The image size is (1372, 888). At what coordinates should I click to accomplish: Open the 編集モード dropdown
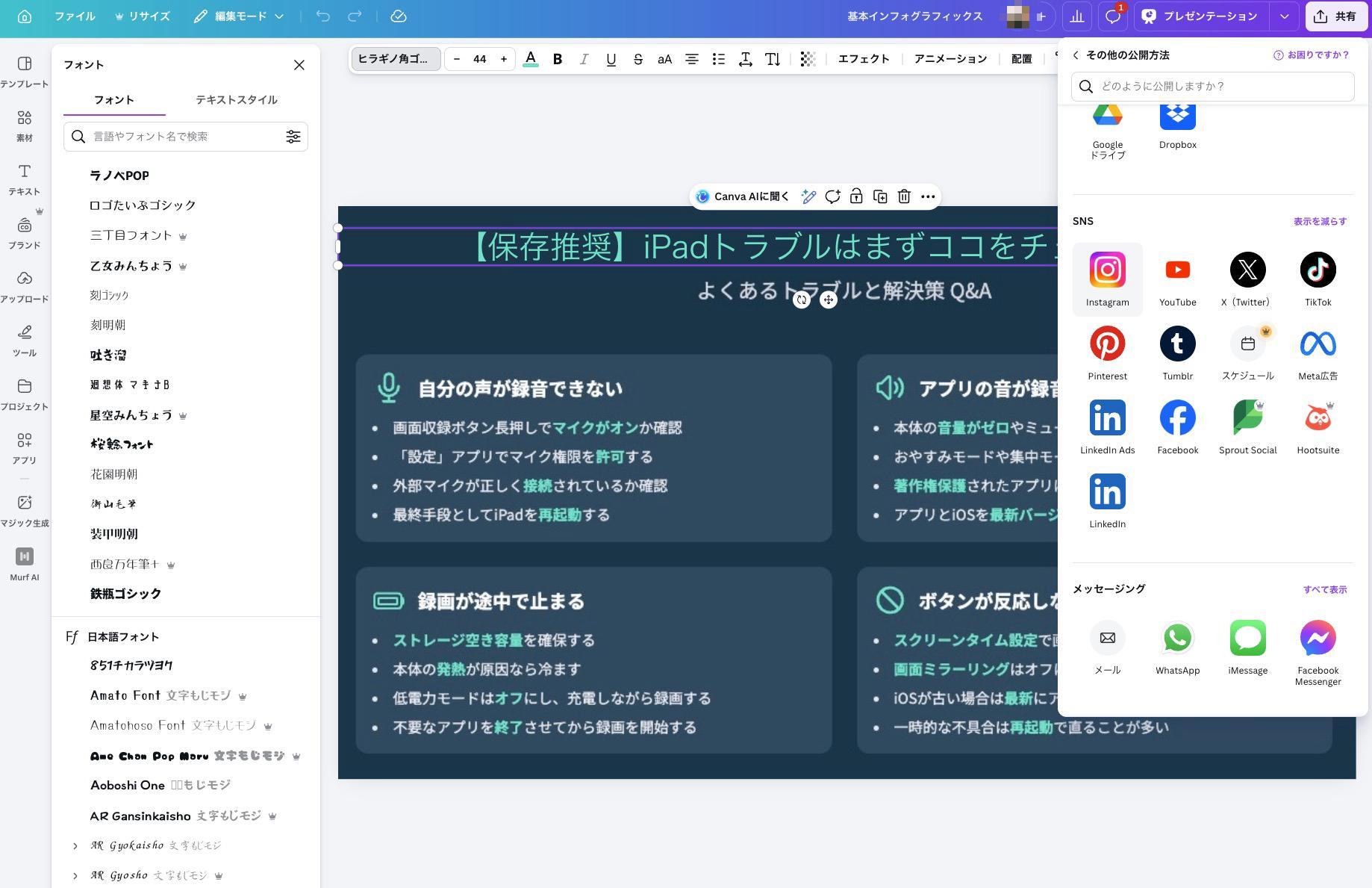[237, 16]
